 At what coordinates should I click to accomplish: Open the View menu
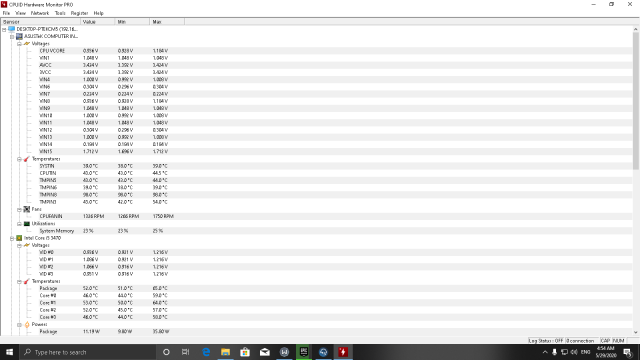(x=20, y=13)
